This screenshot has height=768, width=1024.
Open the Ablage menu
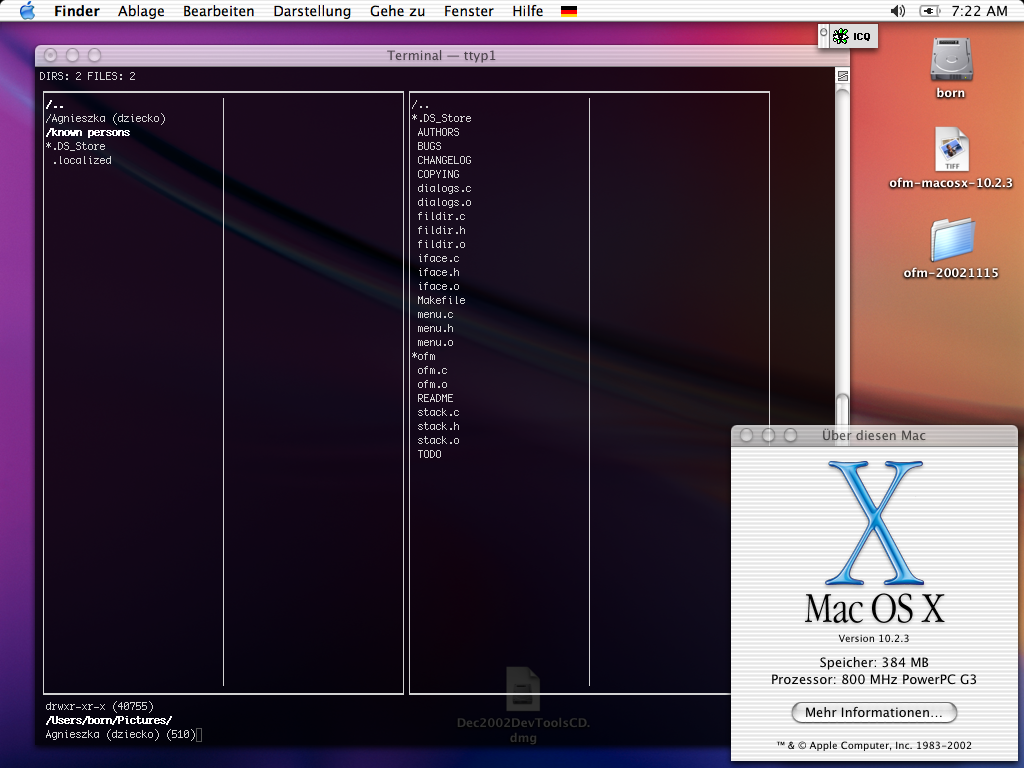(x=142, y=11)
